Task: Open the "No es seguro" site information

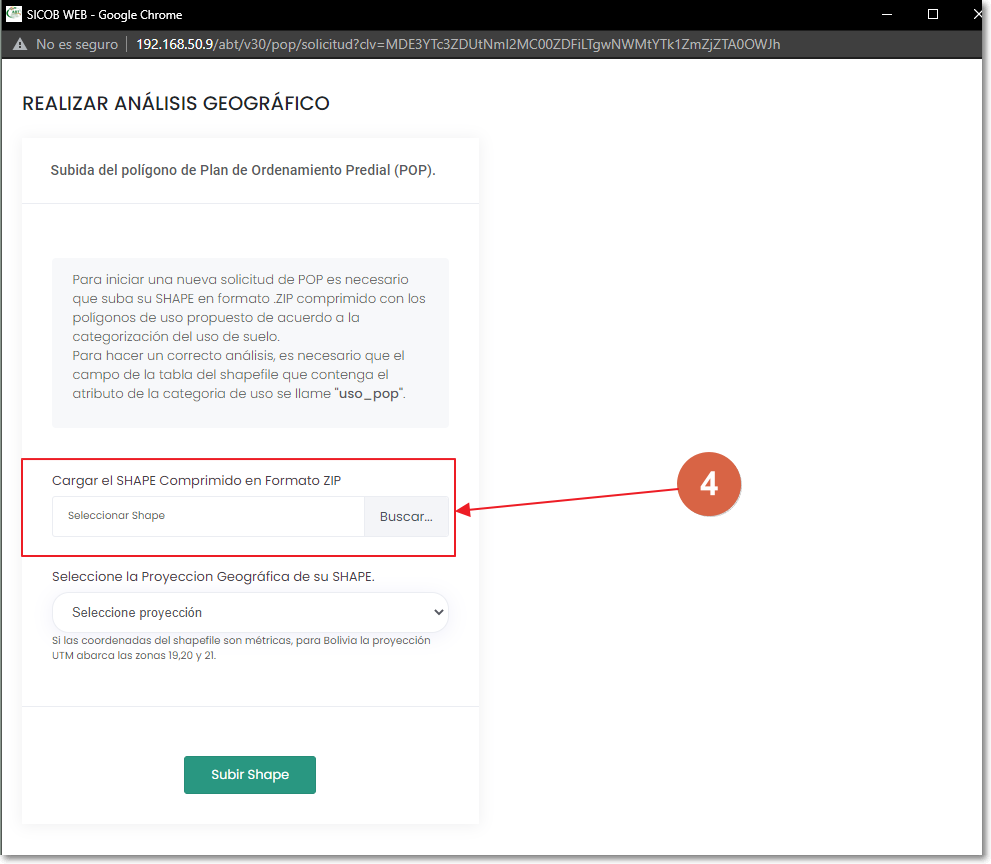Action: click(76, 45)
